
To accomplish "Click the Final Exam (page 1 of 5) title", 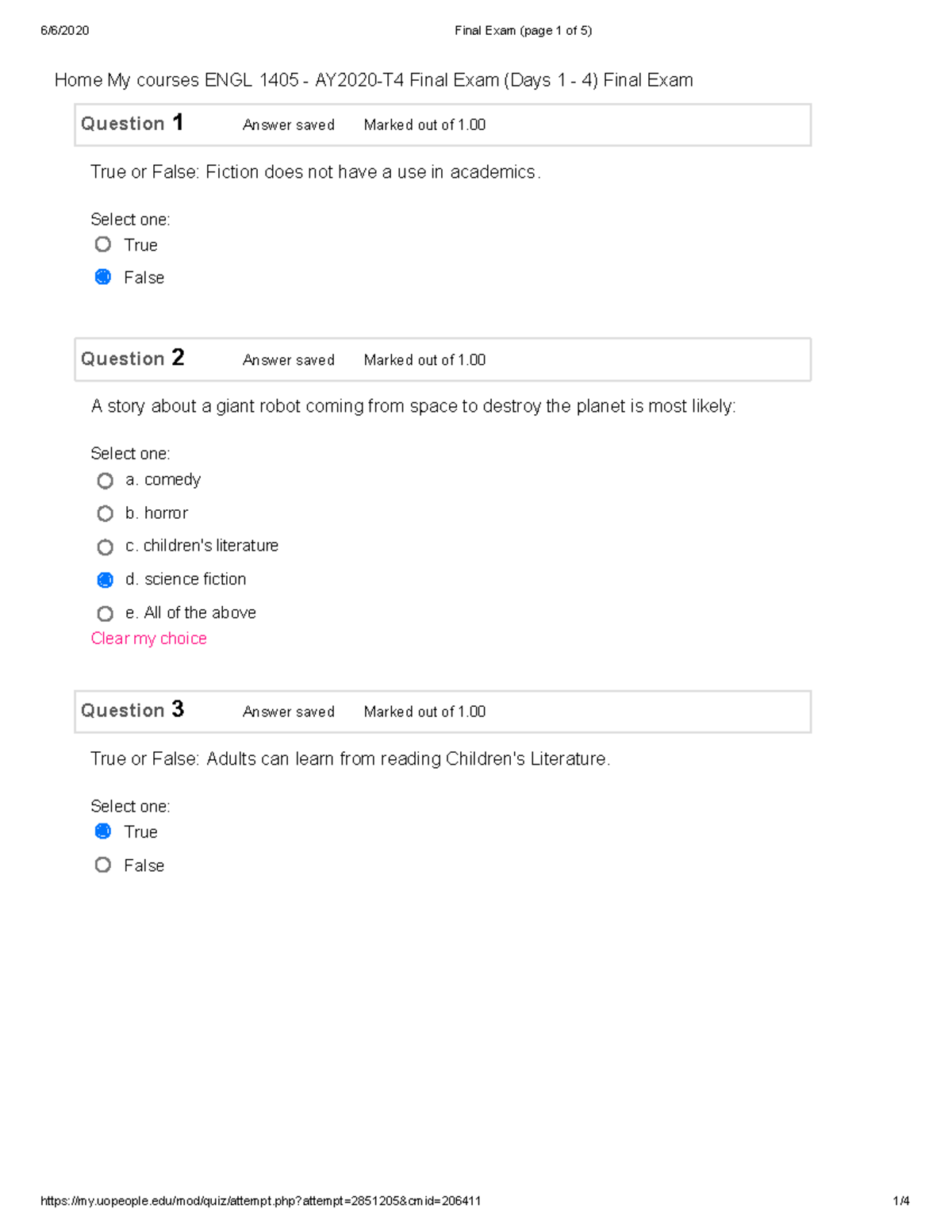I will pyautogui.click(x=523, y=31).
